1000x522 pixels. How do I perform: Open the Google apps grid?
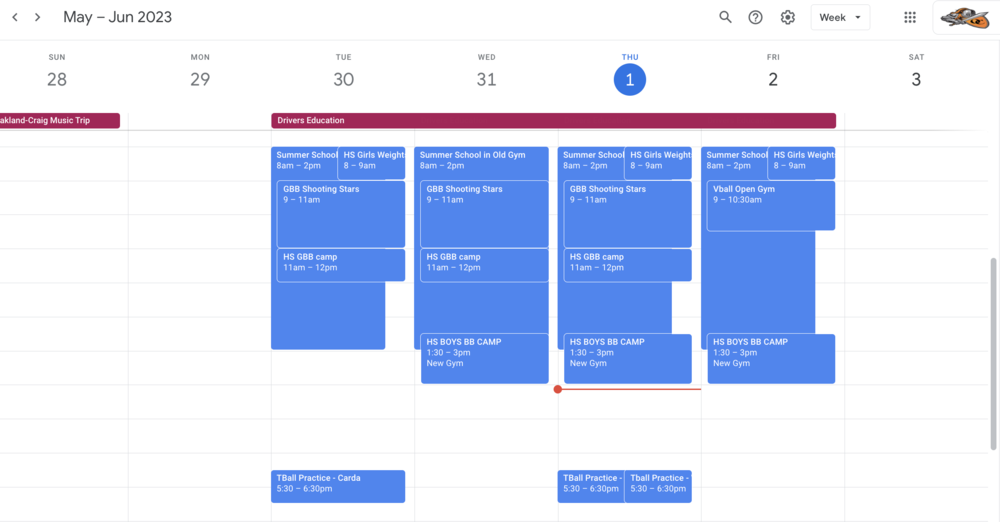tap(910, 17)
